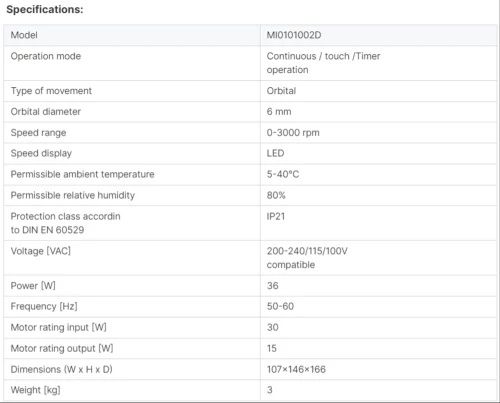
Task: Click the 80% relative humidity value
Action: click(x=276, y=195)
